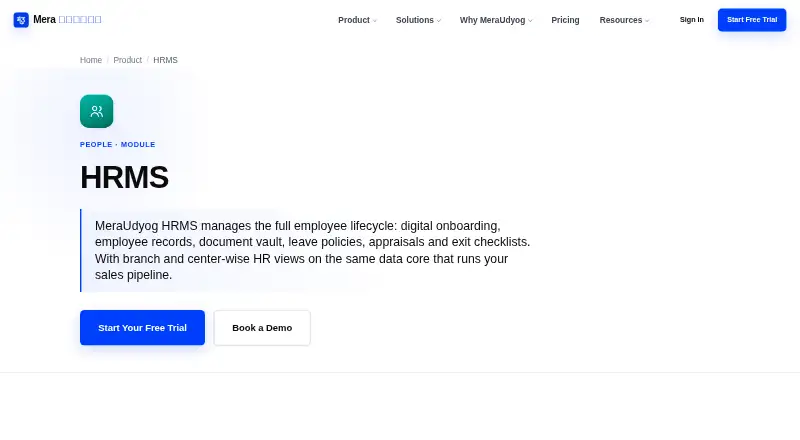Click the HRMS breadcrumb item
The height and width of the screenshot is (440, 800).
[165, 60]
